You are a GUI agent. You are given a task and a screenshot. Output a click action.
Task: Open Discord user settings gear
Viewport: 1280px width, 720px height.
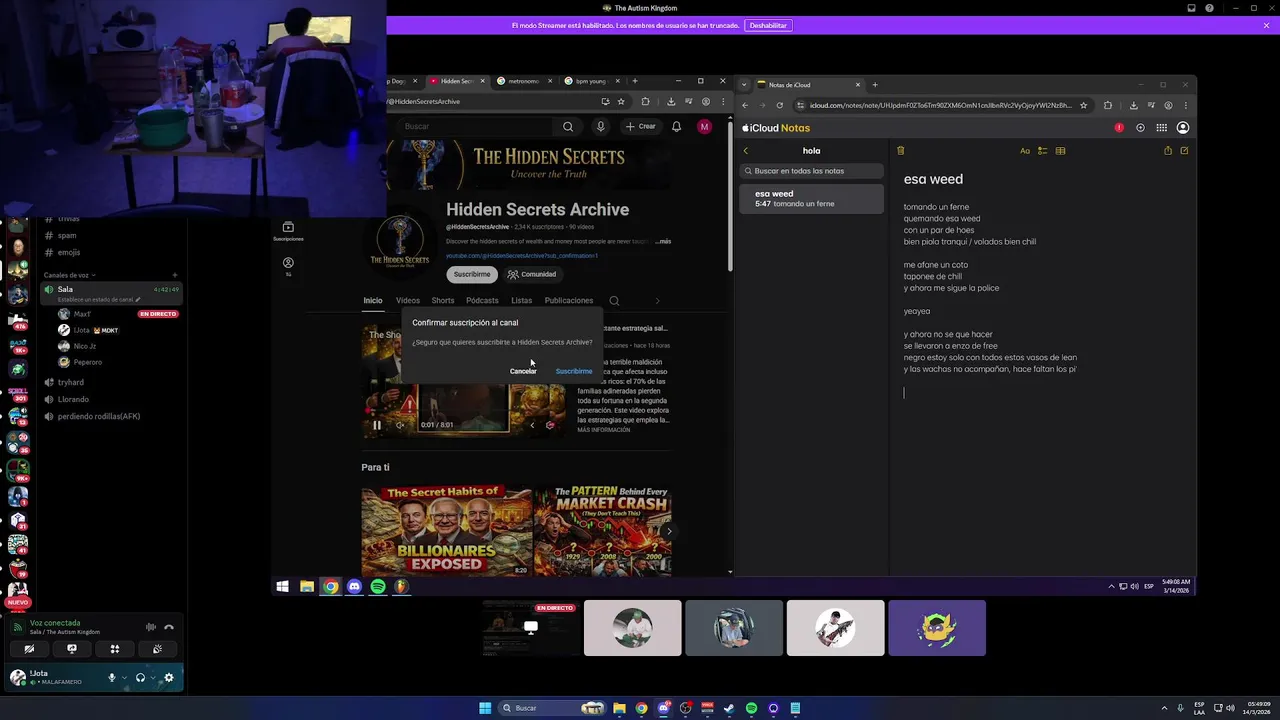point(168,678)
